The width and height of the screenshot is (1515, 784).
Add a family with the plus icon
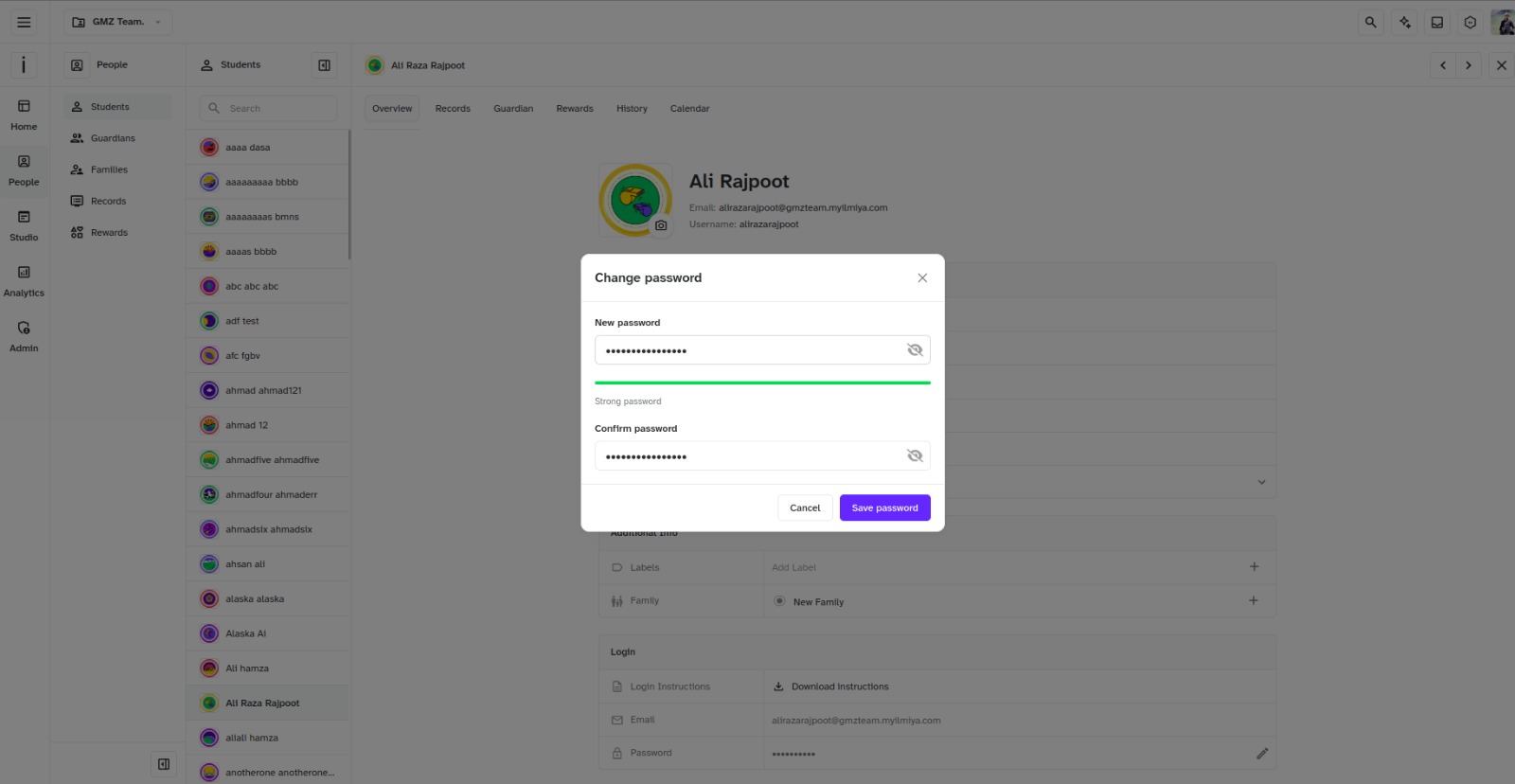point(1254,600)
